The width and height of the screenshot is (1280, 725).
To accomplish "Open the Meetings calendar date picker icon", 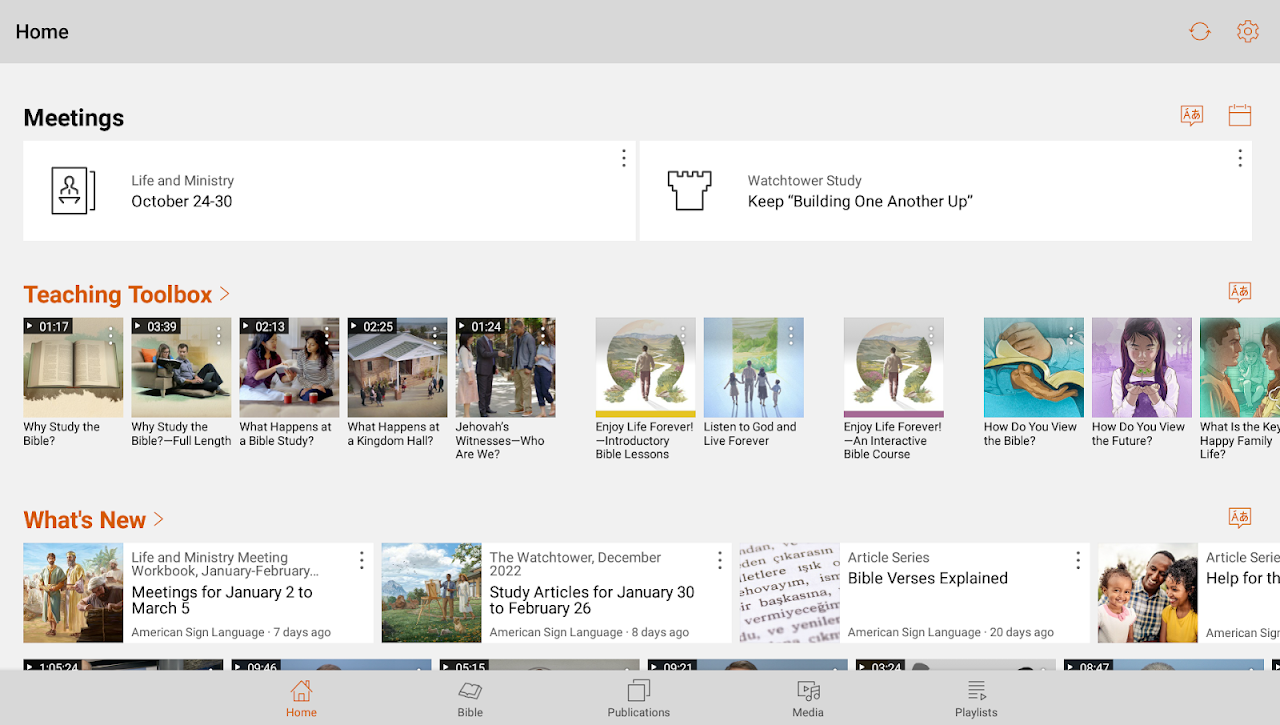I will pos(1239,115).
